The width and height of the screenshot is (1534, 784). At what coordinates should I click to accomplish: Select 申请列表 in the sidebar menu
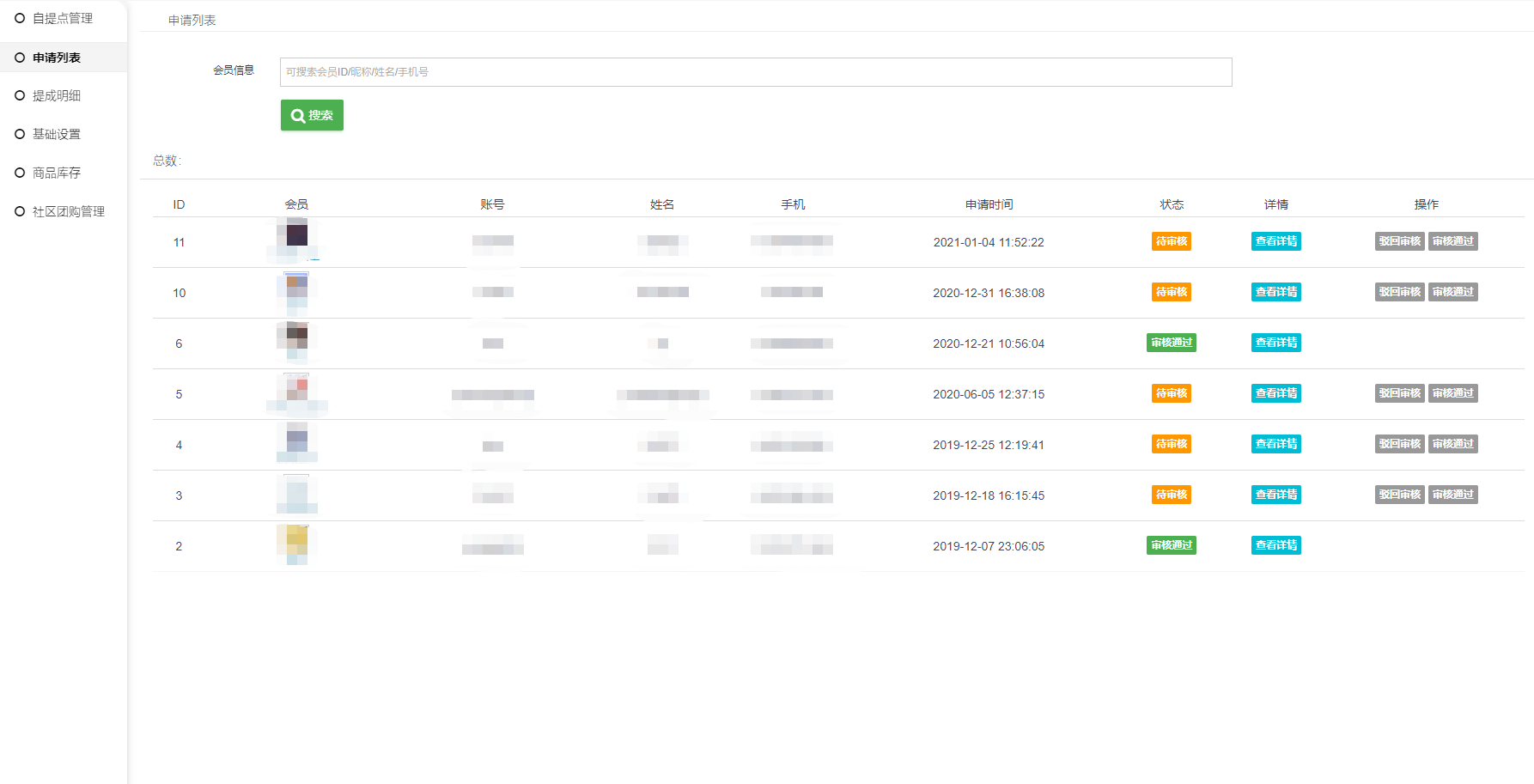[57, 58]
